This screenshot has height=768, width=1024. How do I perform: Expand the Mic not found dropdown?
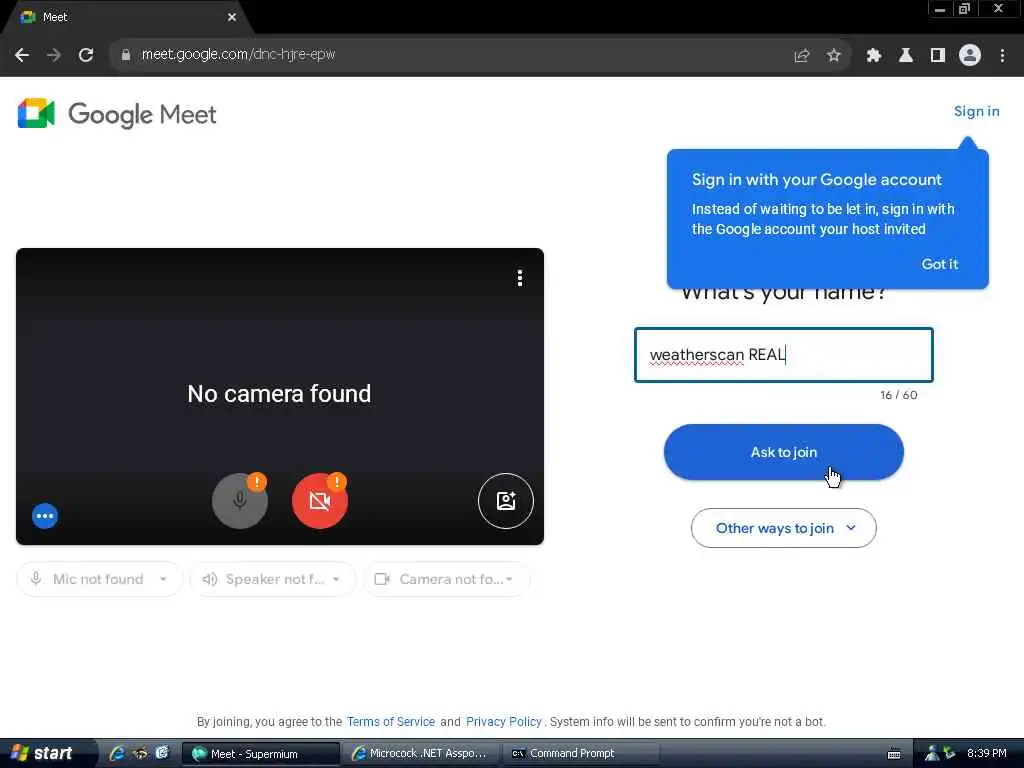point(99,579)
